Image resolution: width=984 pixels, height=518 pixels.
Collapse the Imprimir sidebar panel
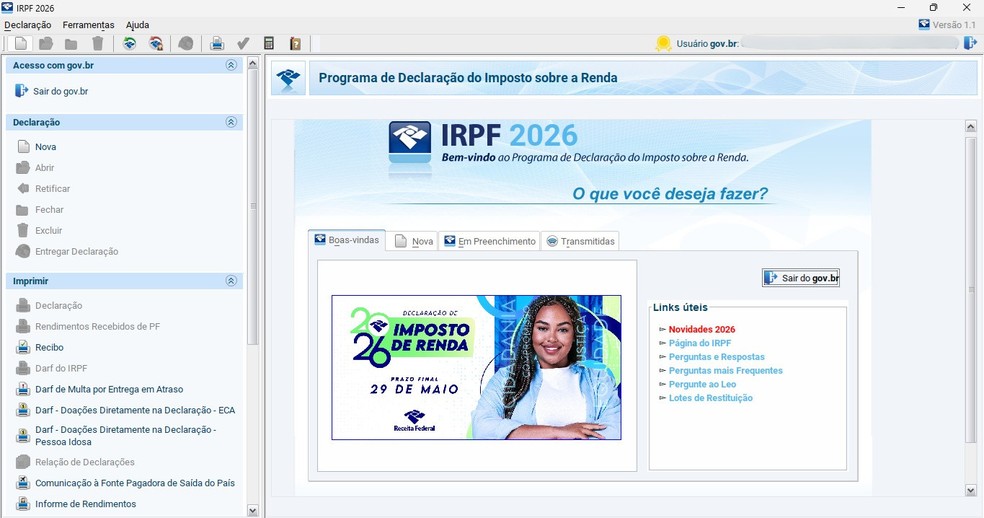[231, 281]
